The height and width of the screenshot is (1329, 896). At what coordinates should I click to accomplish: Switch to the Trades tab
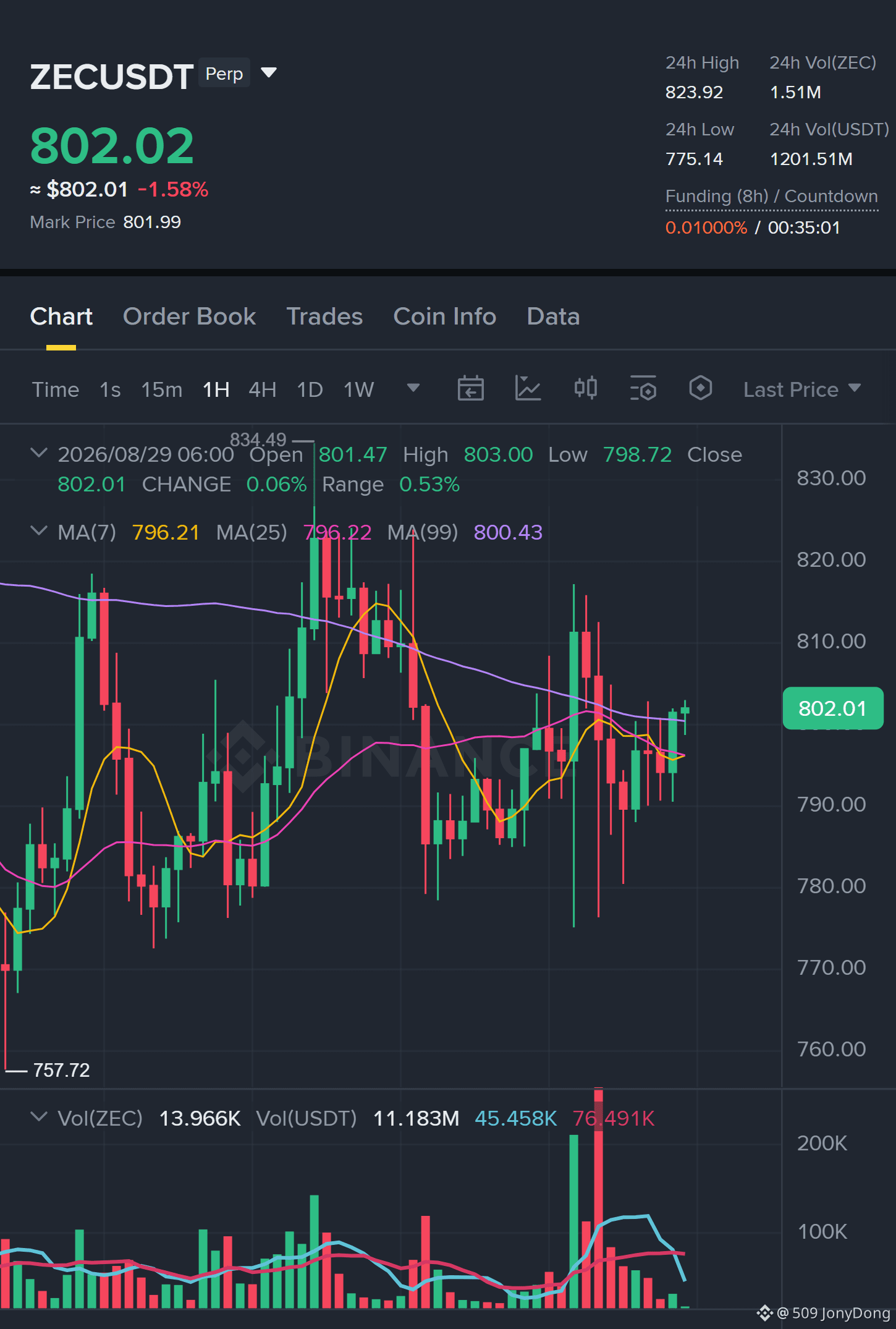point(324,316)
